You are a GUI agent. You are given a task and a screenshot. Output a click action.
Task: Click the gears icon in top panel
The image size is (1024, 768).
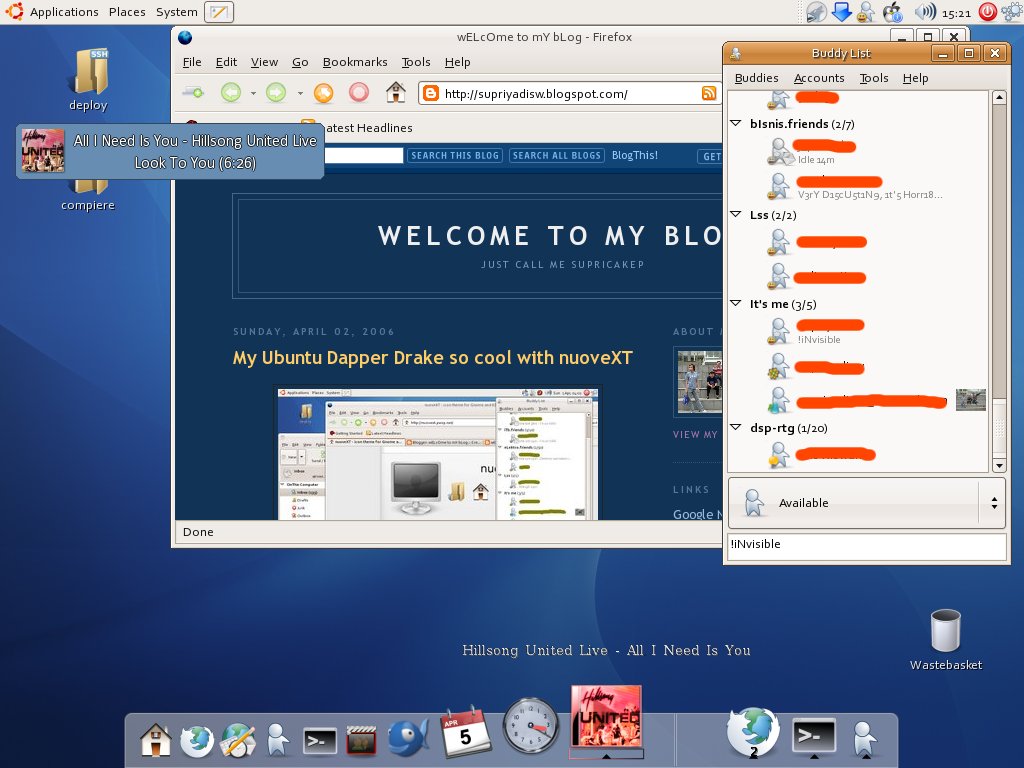(1012, 12)
